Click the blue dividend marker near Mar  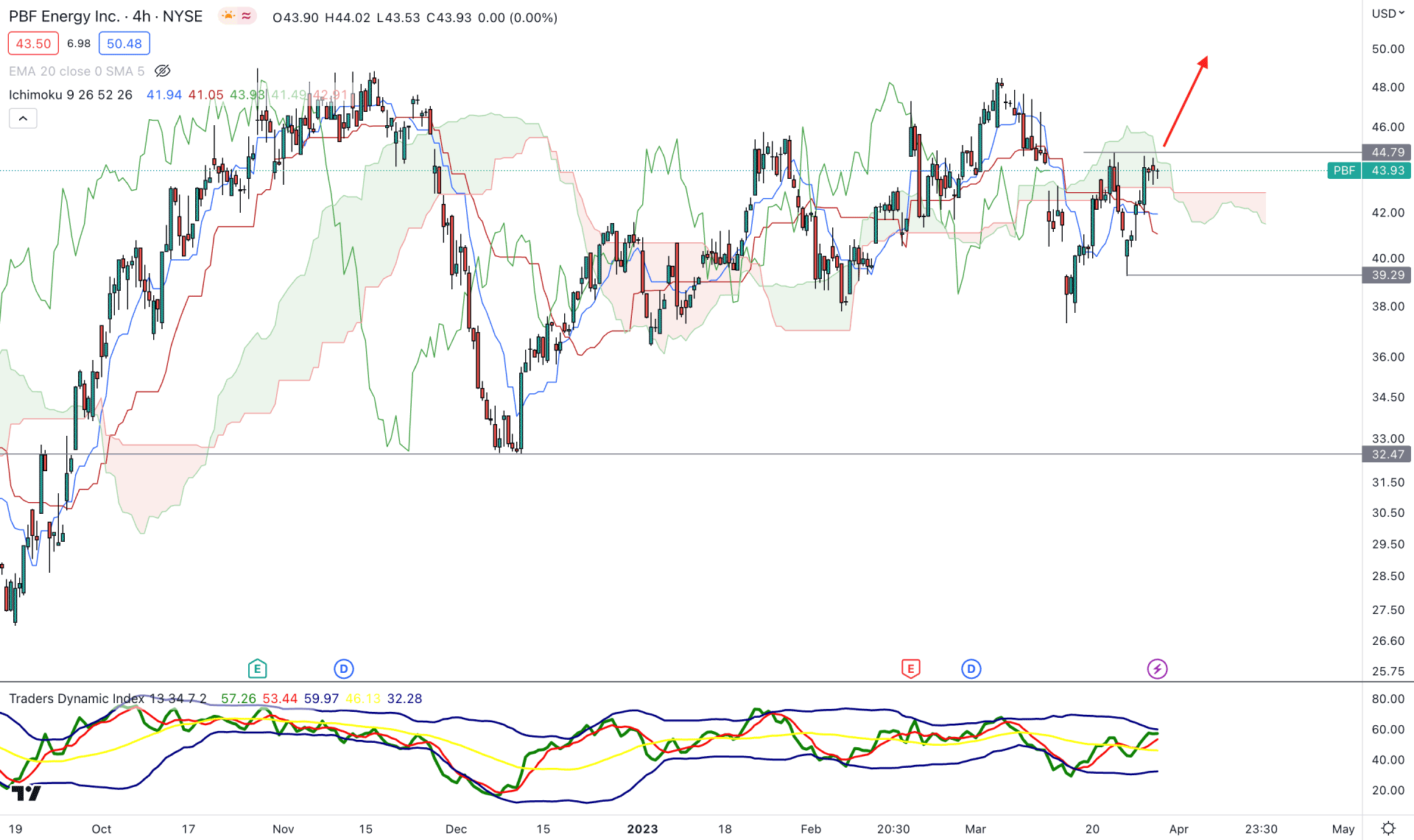[x=971, y=668]
